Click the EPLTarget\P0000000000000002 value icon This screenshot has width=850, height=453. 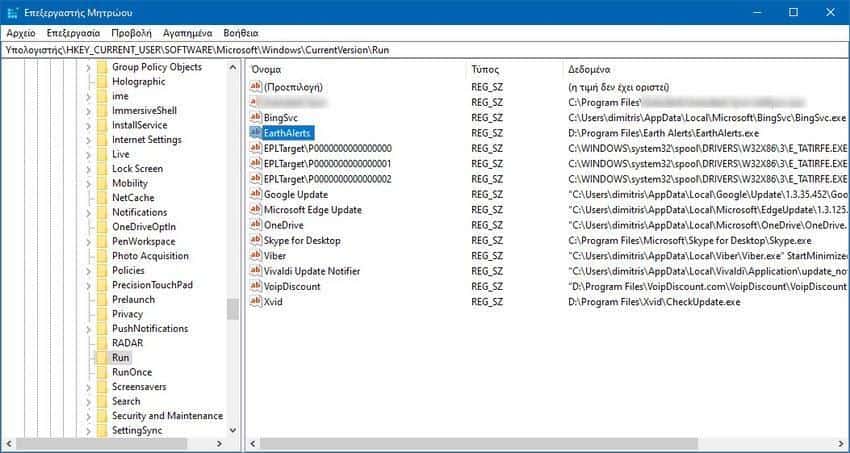coord(255,179)
